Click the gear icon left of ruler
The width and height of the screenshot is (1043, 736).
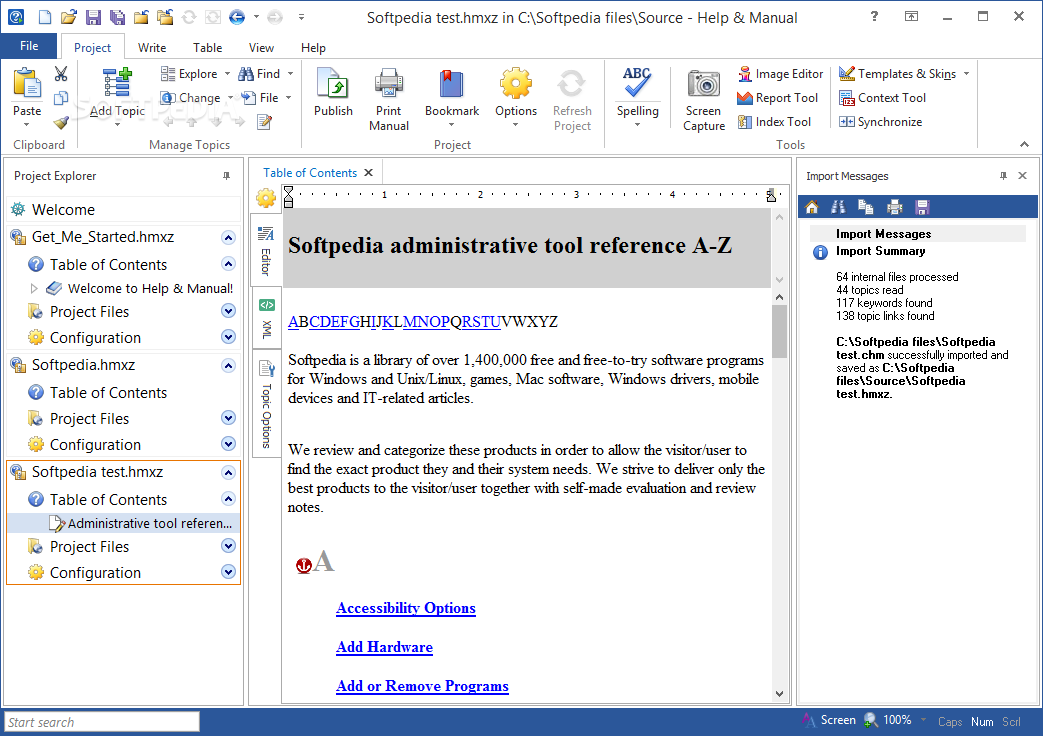coord(265,198)
